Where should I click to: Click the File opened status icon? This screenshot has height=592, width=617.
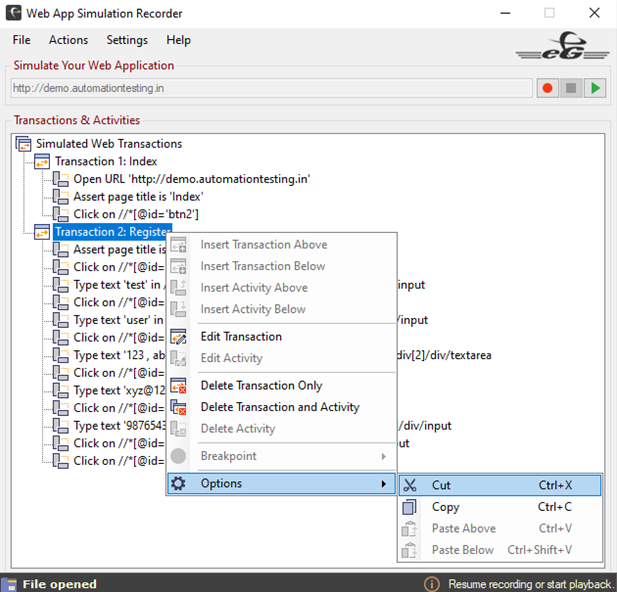click(x=10, y=585)
